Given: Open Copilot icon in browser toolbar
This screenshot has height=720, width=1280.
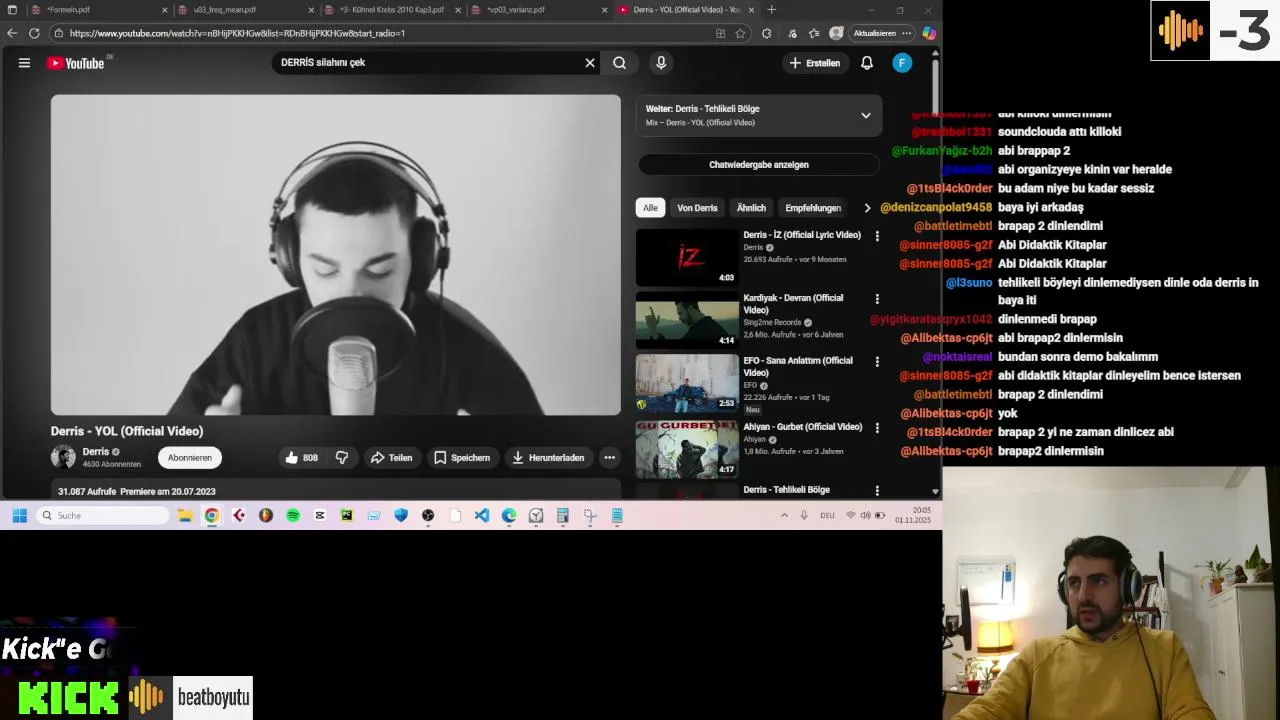Looking at the screenshot, I should [929, 33].
